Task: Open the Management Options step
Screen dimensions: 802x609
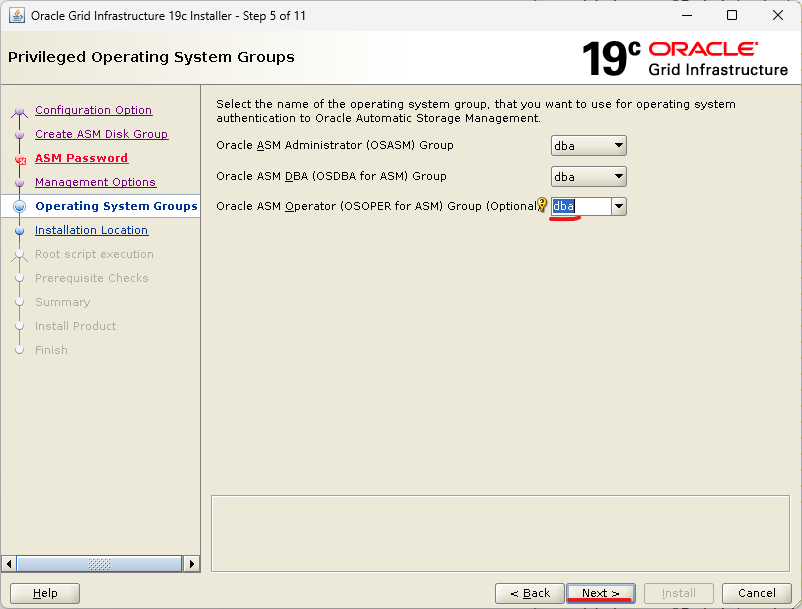Action: 95,182
